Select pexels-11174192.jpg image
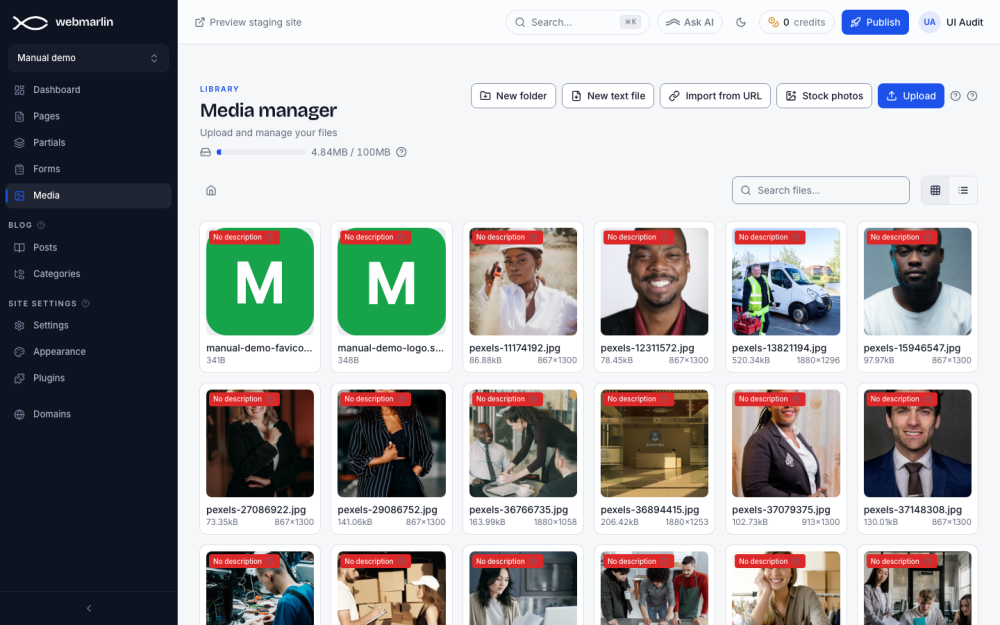Screen dimensions: 1000x625 (523, 281)
